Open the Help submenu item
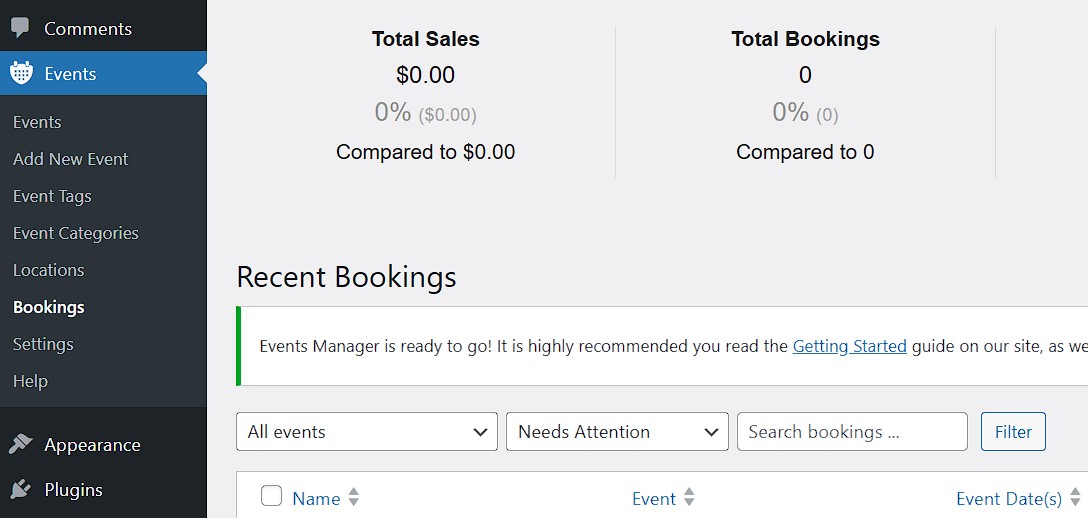This screenshot has width=1088, height=518. pos(30,381)
